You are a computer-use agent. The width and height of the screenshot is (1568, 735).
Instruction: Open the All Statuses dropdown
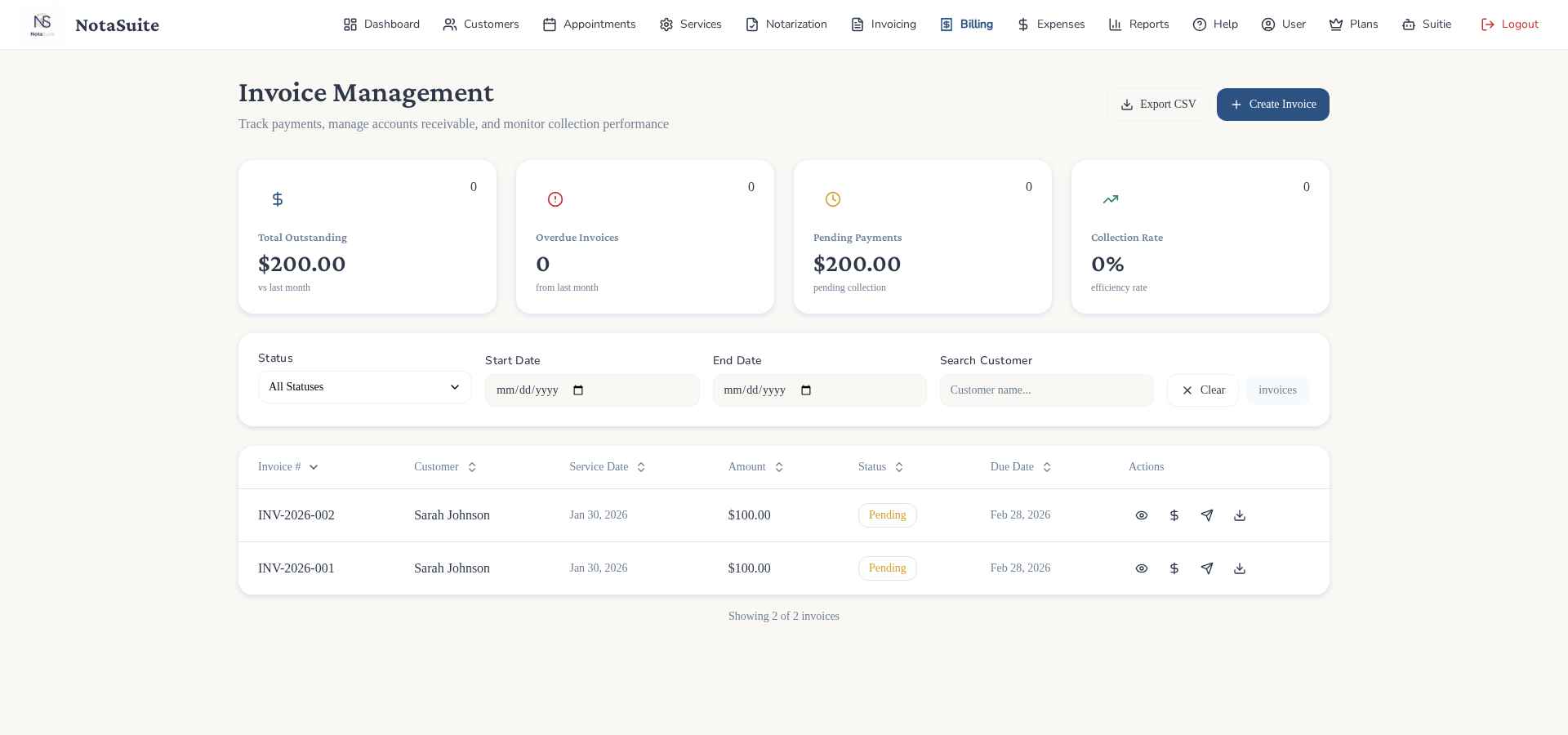(364, 387)
